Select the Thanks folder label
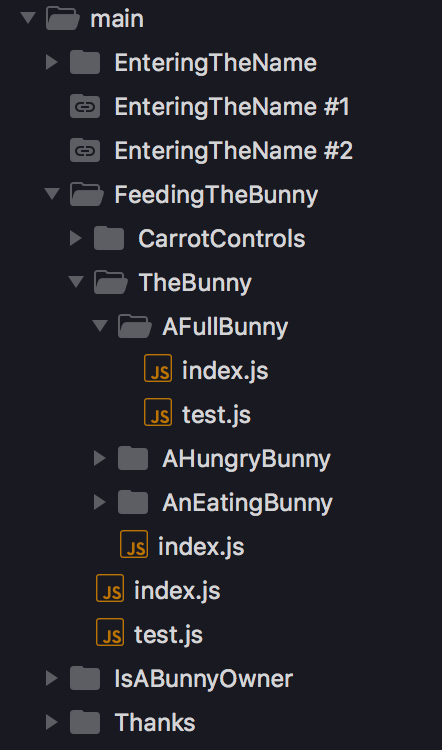Image resolution: width=442 pixels, height=750 pixels. (155, 722)
